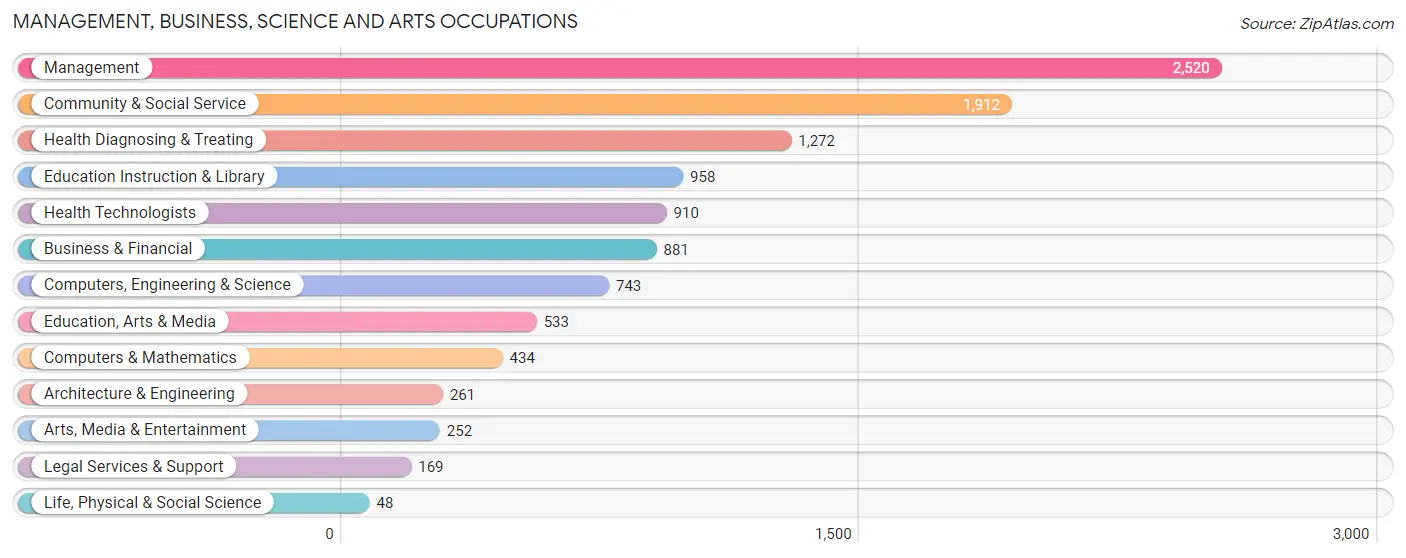Image resolution: width=1406 pixels, height=558 pixels.
Task: Click the 1,500 axis tick label
Action: [833, 533]
